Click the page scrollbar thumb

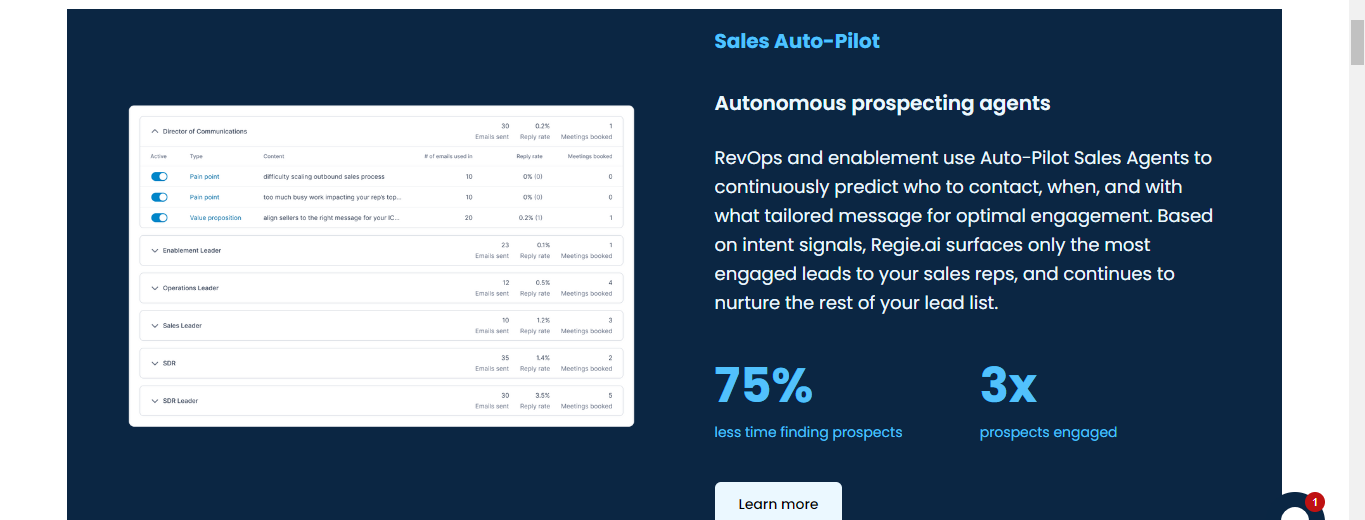tap(1357, 42)
